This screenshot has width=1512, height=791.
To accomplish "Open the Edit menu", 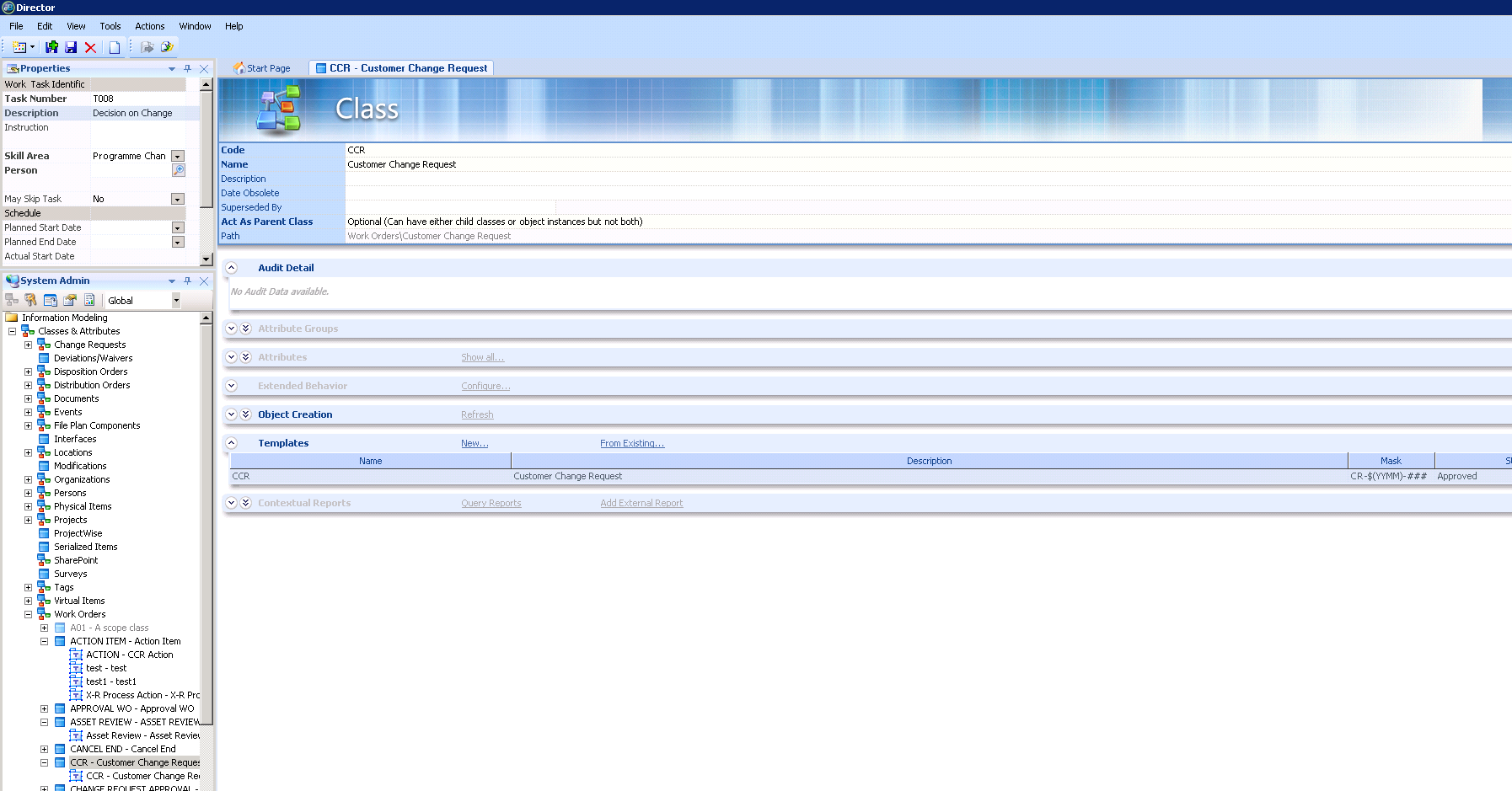I will 45,26.
